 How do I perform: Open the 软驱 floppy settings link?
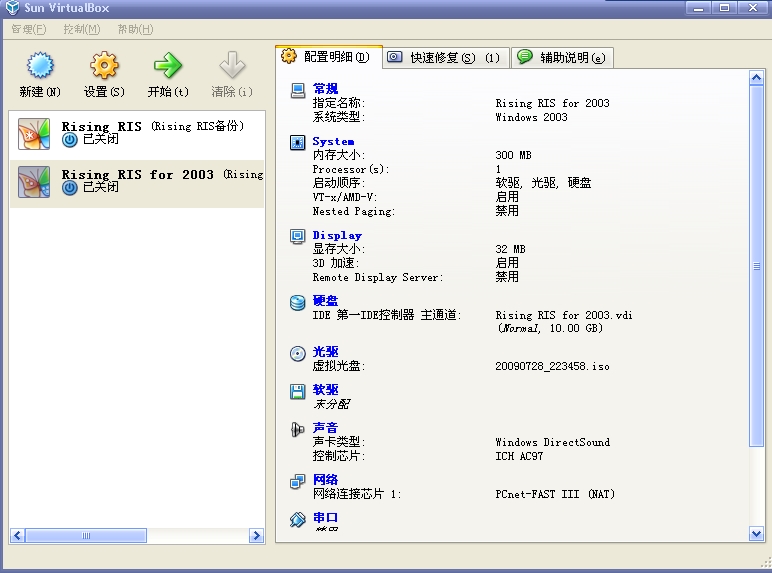[x=325, y=389]
